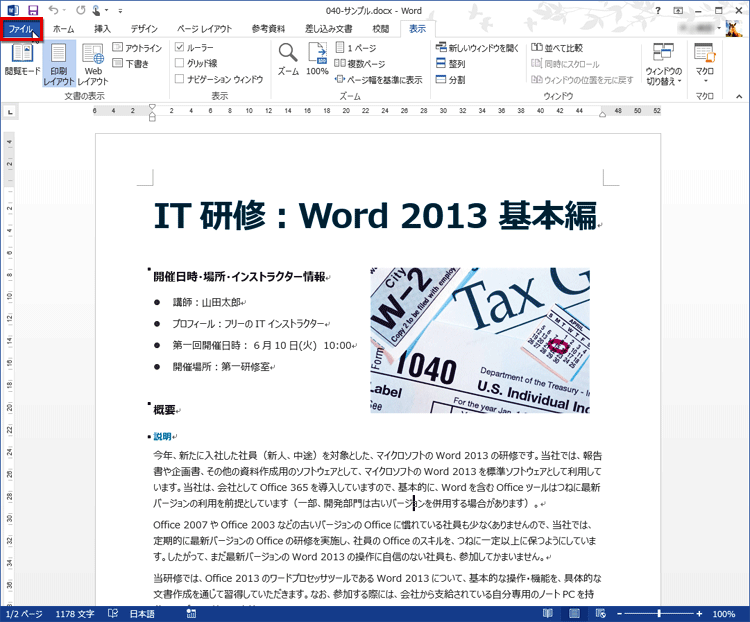Click 並べて比較 button
This screenshot has height=622, width=750.
tap(557, 47)
